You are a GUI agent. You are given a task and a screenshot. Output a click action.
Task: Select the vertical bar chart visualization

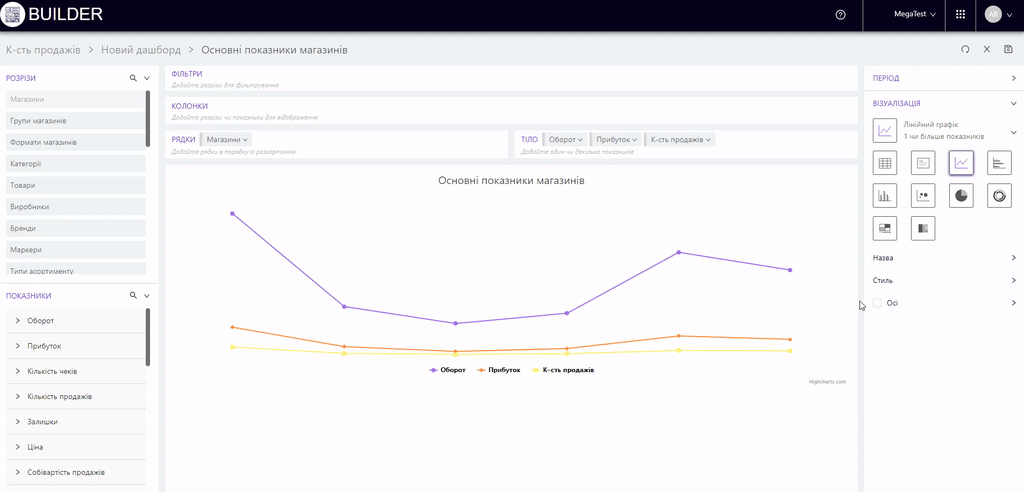coord(884,195)
